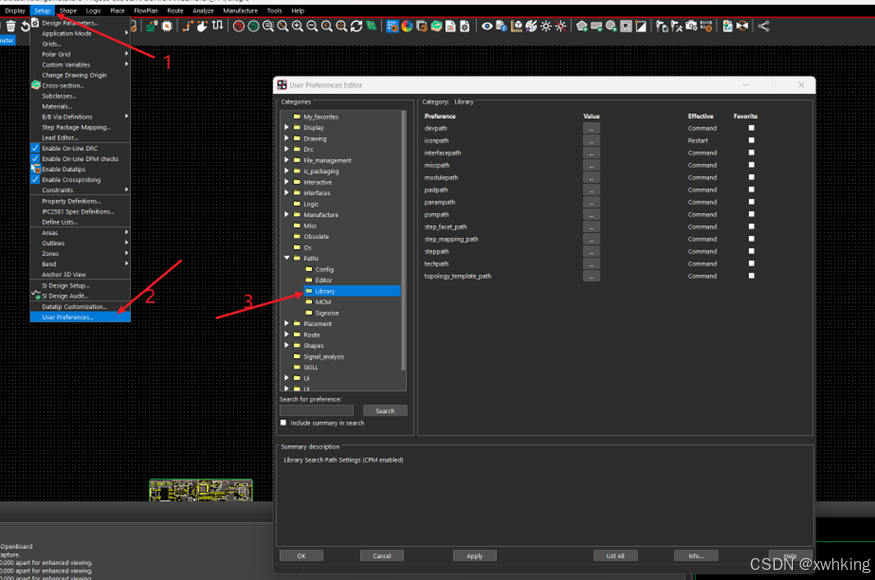Tick the Favorite checkbox for padpath
Image resolution: width=875 pixels, height=580 pixels.
751,189
